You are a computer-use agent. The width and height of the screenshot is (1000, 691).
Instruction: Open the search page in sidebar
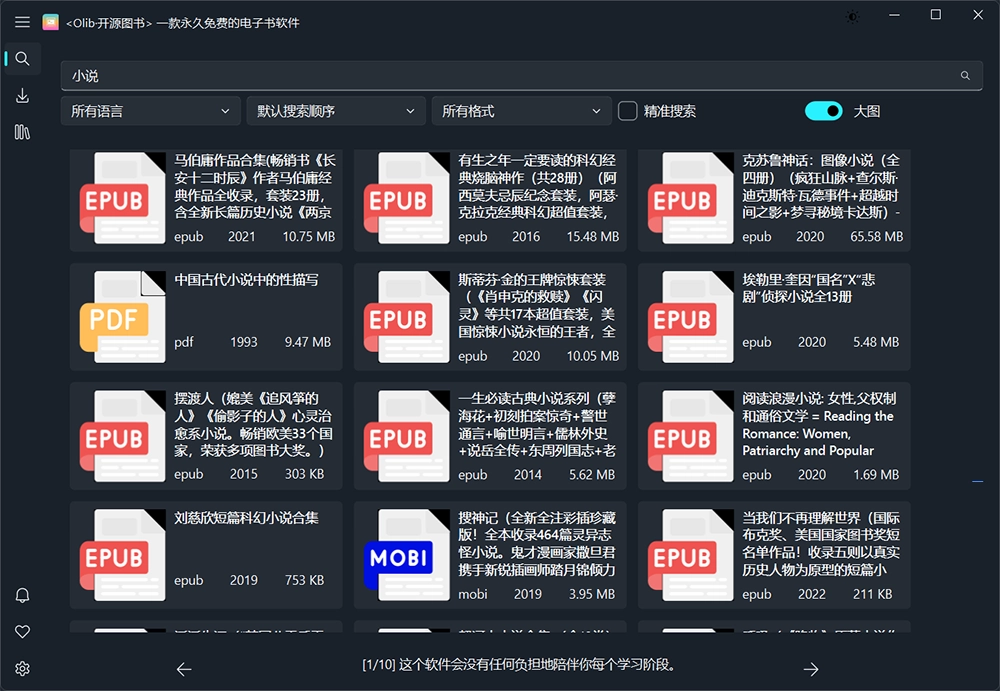point(22,59)
